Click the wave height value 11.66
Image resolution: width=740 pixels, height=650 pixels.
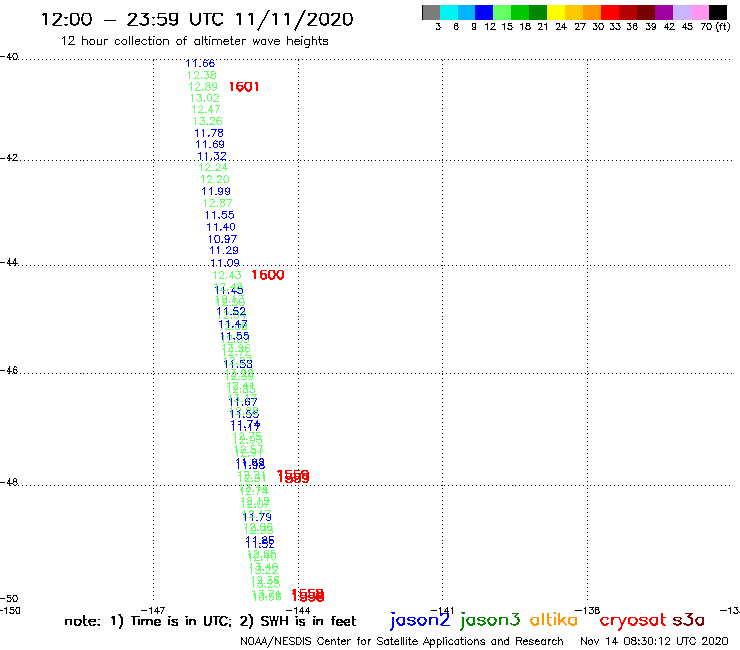[x=200, y=63]
